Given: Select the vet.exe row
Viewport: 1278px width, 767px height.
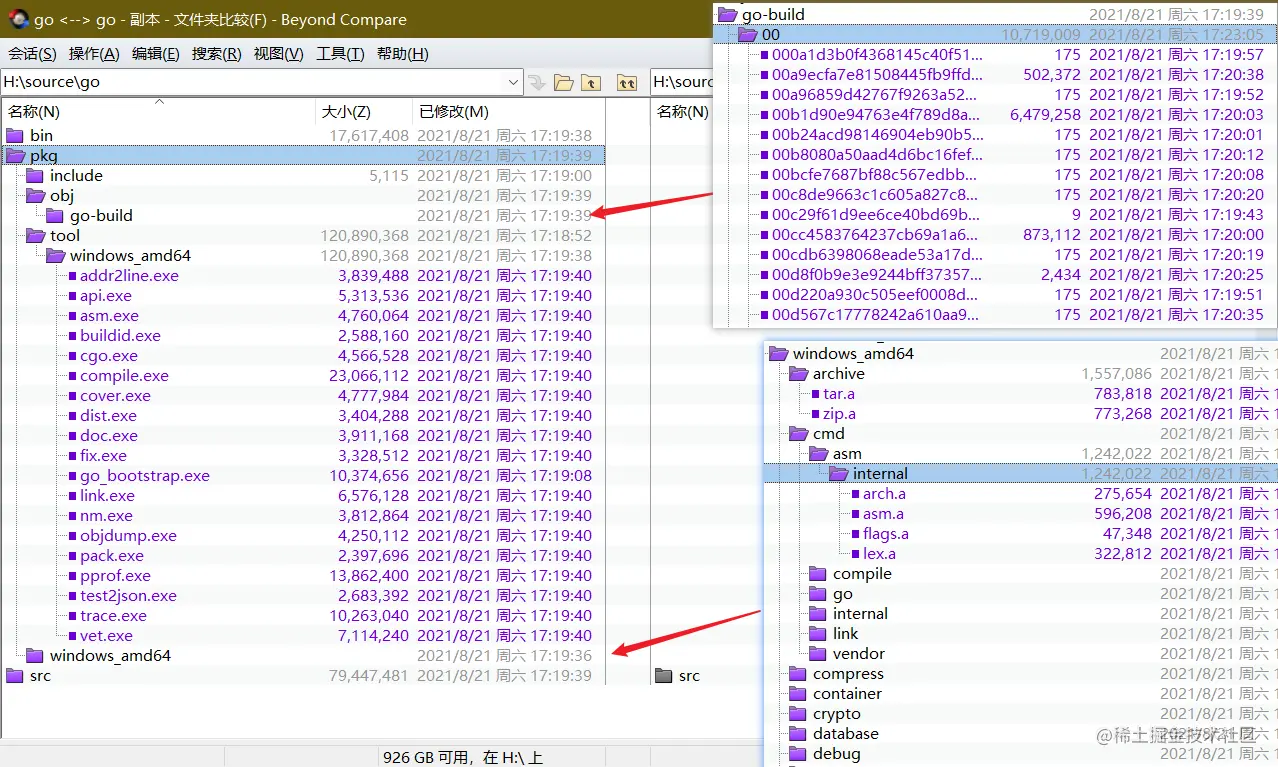Looking at the screenshot, I should click(x=303, y=635).
